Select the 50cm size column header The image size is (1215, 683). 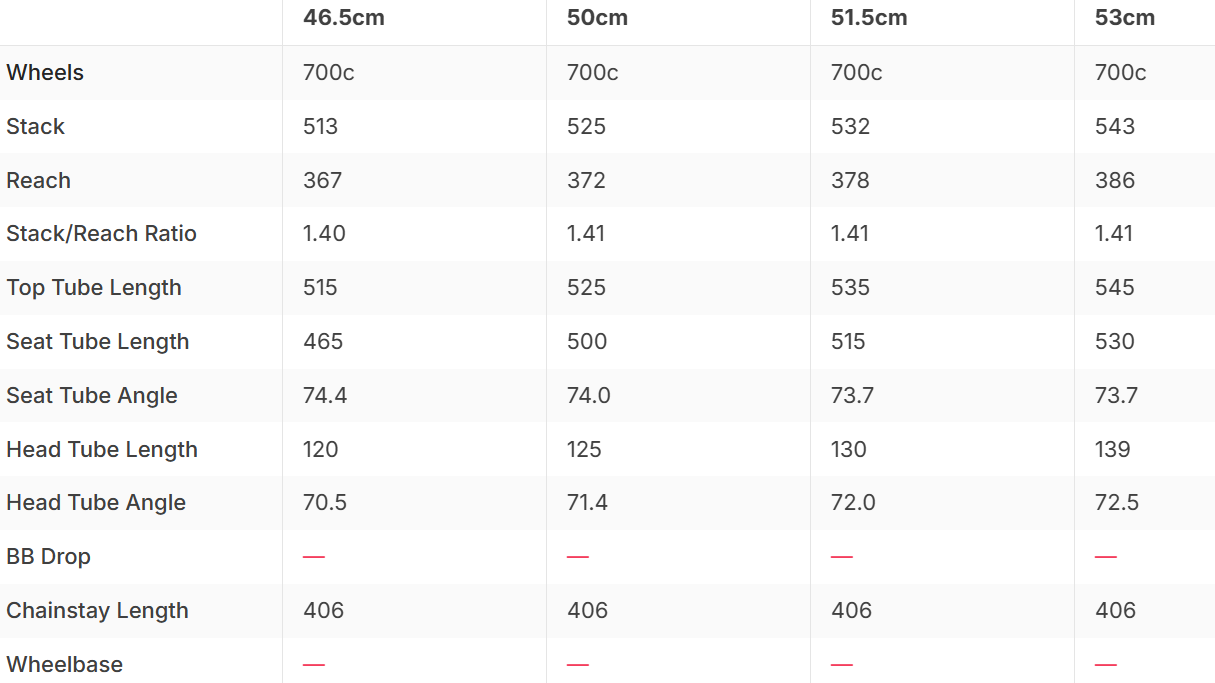(x=597, y=18)
